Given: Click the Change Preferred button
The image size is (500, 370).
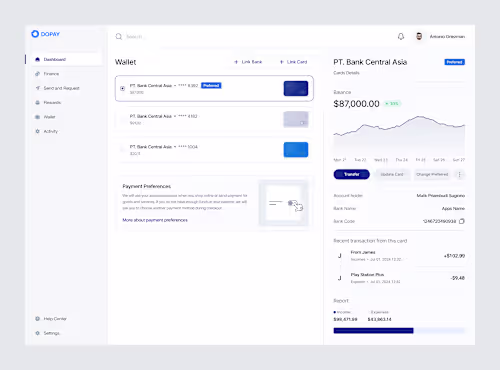Looking at the screenshot, I should [x=432, y=174].
